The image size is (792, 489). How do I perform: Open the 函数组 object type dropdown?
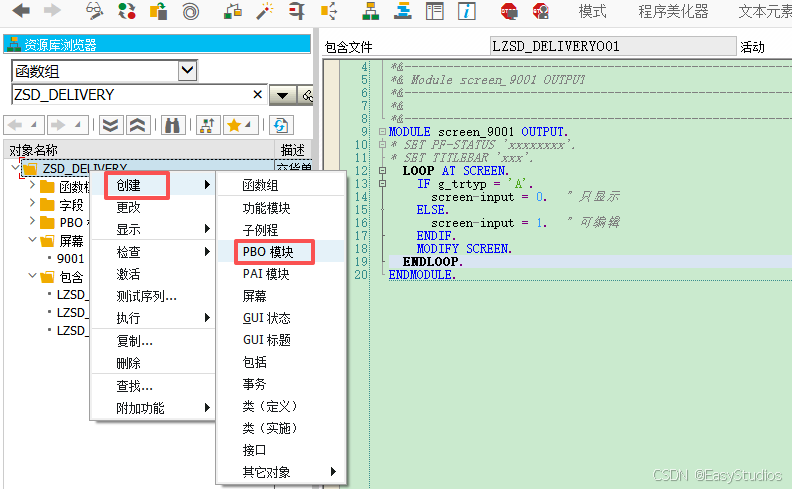tap(187, 70)
